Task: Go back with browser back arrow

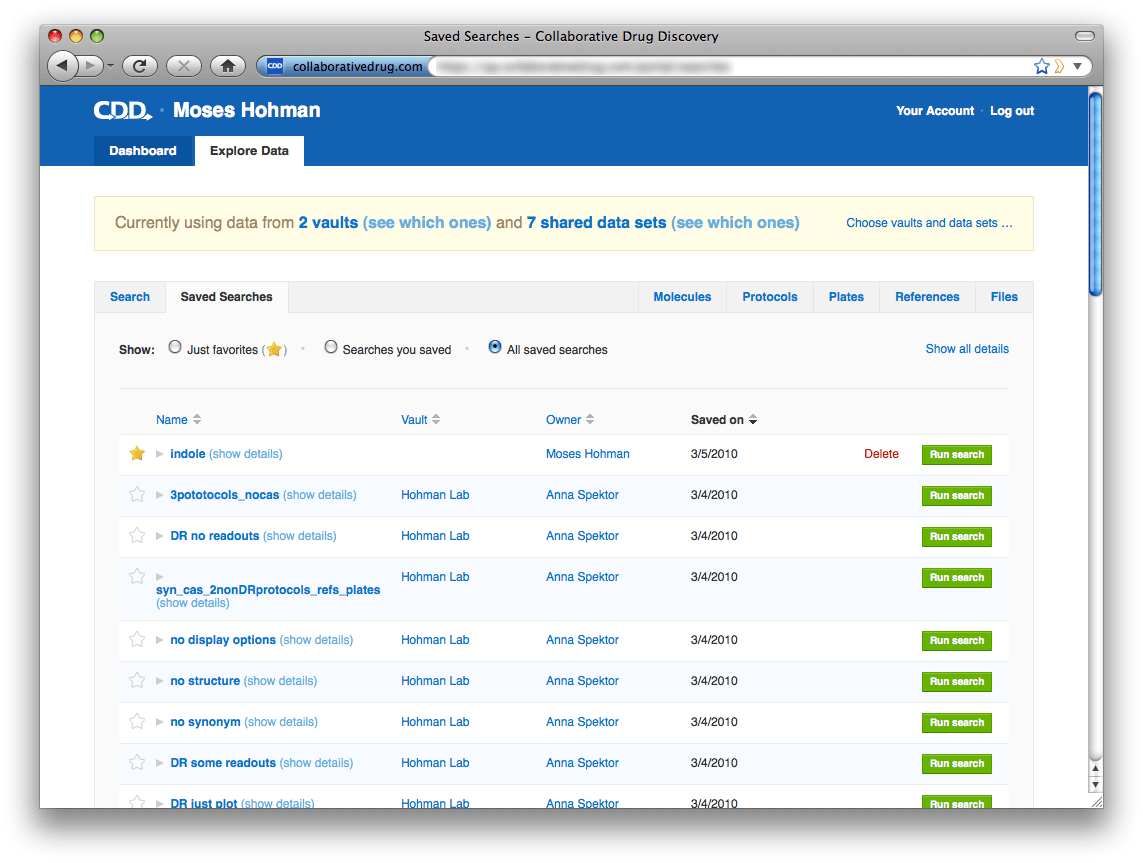Action: [x=62, y=66]
